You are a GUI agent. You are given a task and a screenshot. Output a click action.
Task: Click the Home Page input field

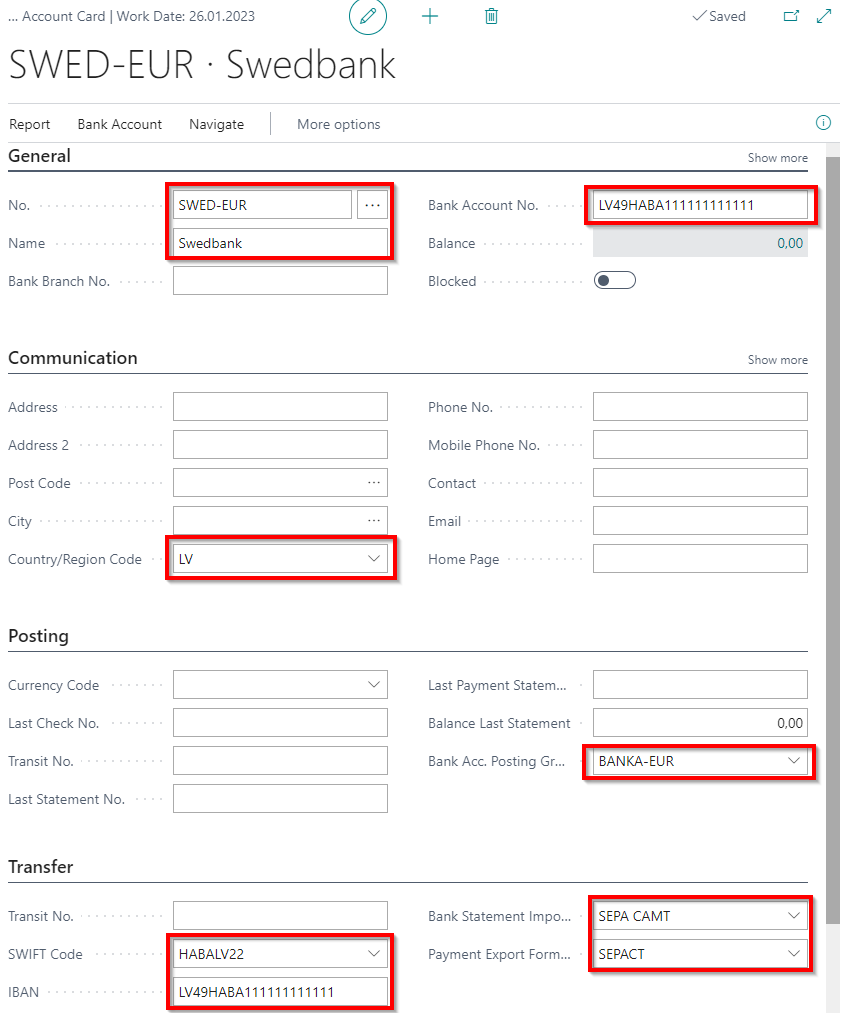(x=701, y=559)
